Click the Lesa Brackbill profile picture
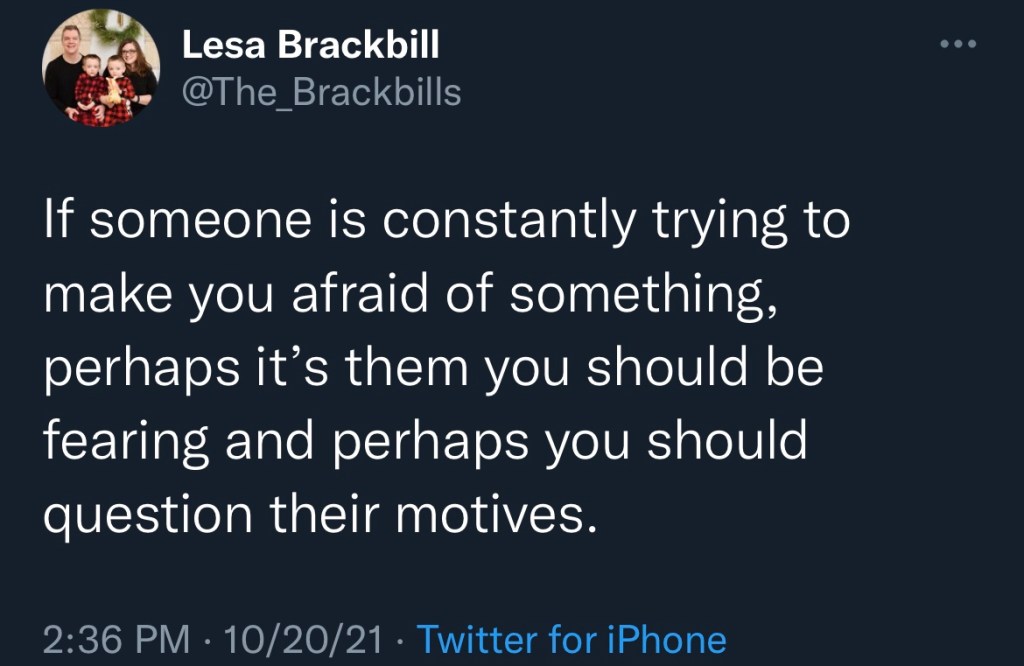Screen dimensions: 1024x666 pos(100,68)
